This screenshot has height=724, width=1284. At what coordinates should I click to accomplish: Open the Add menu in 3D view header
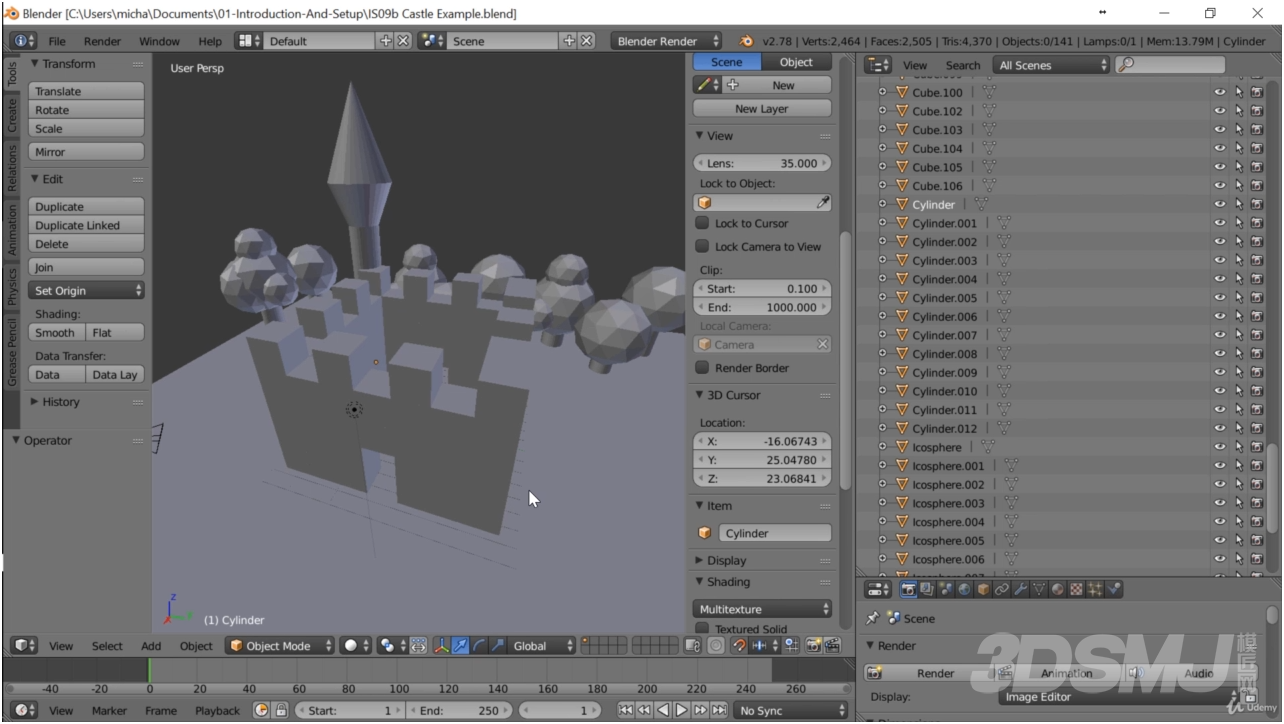pyautogui.click(x=151, y=646)
